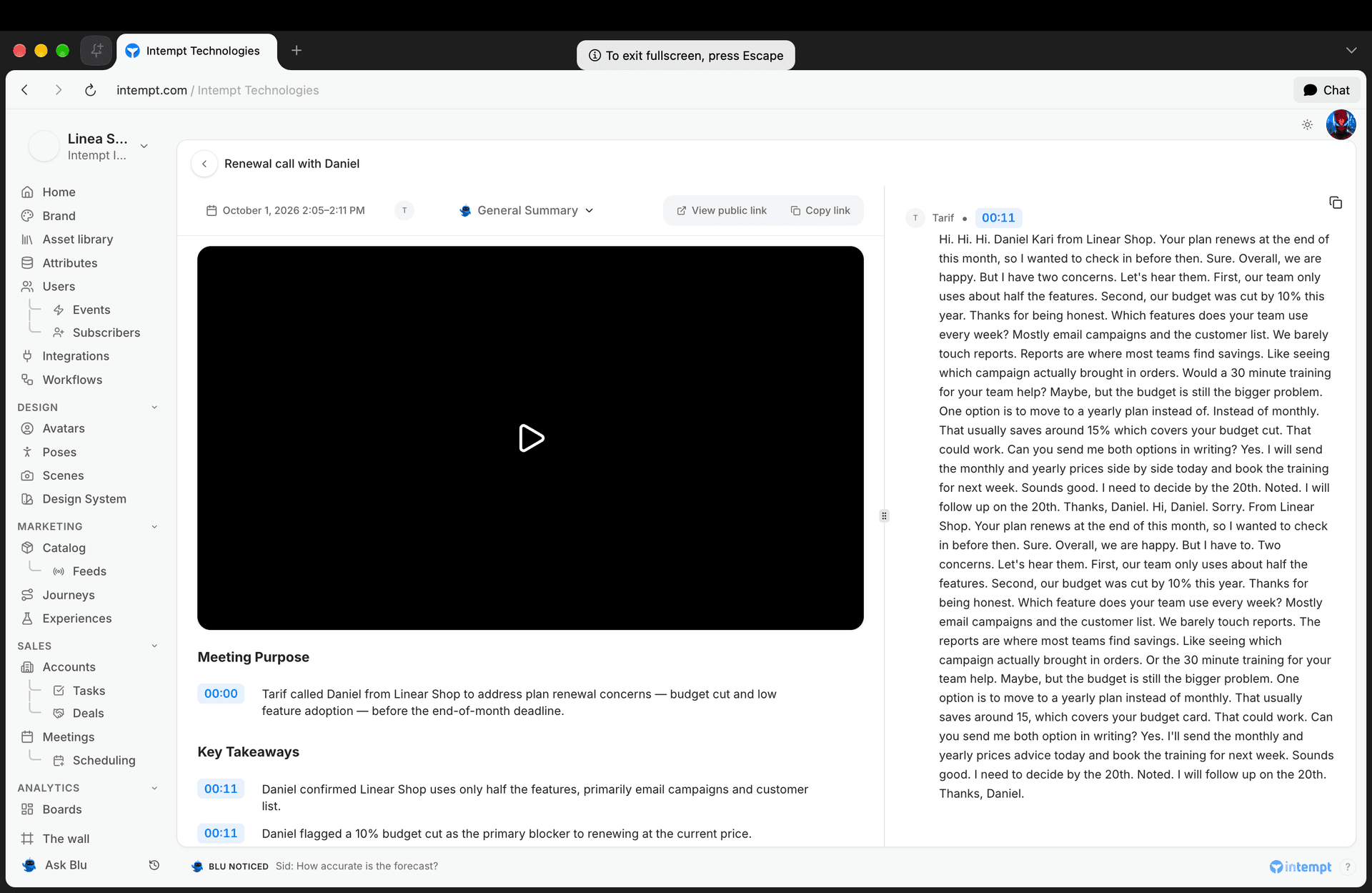Click the Experiences flask icon
The width and height of the screenshot is (1372, 893).
tap(27, 618)
